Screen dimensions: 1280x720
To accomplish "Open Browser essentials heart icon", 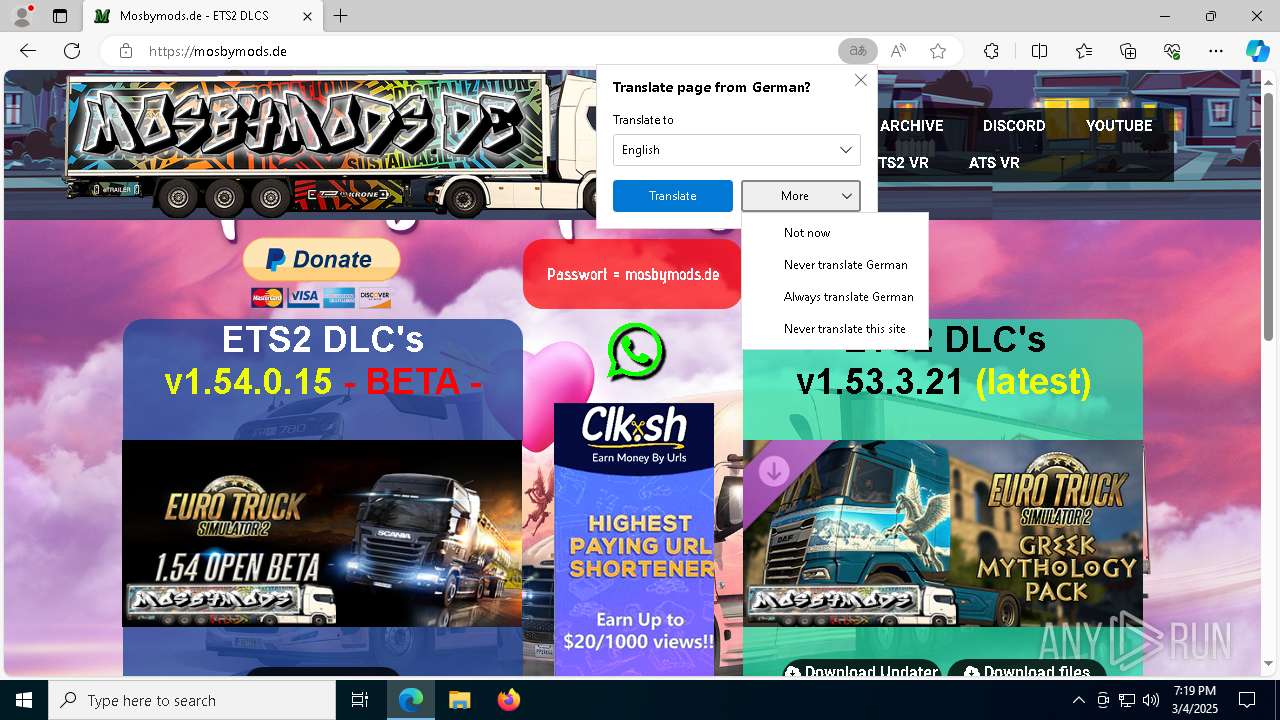I will (x=1172, y=51).
